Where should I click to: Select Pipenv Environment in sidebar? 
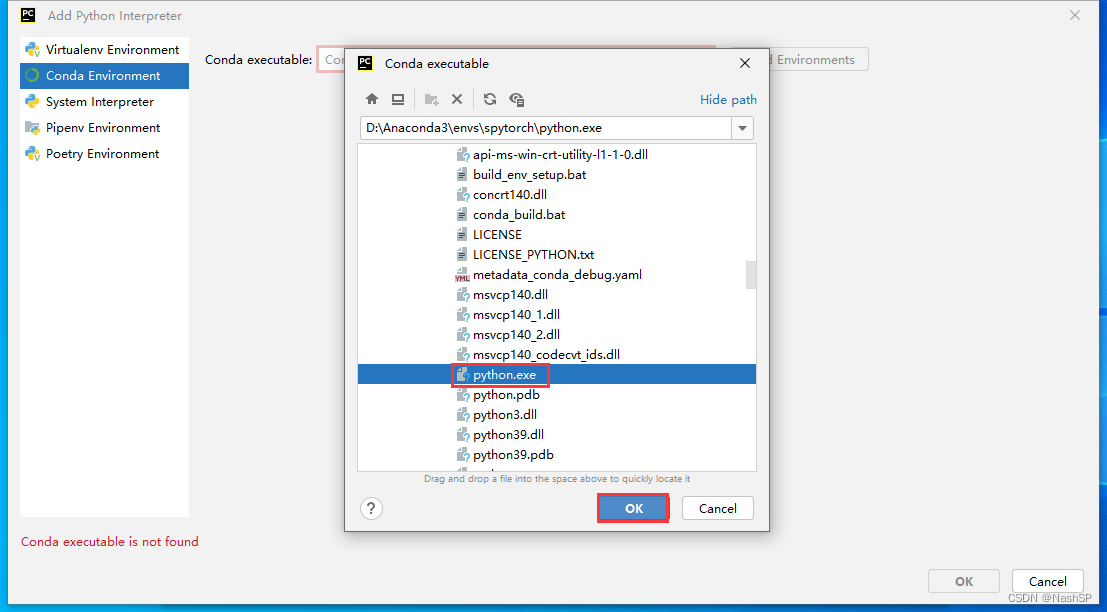tap(104, 128)
